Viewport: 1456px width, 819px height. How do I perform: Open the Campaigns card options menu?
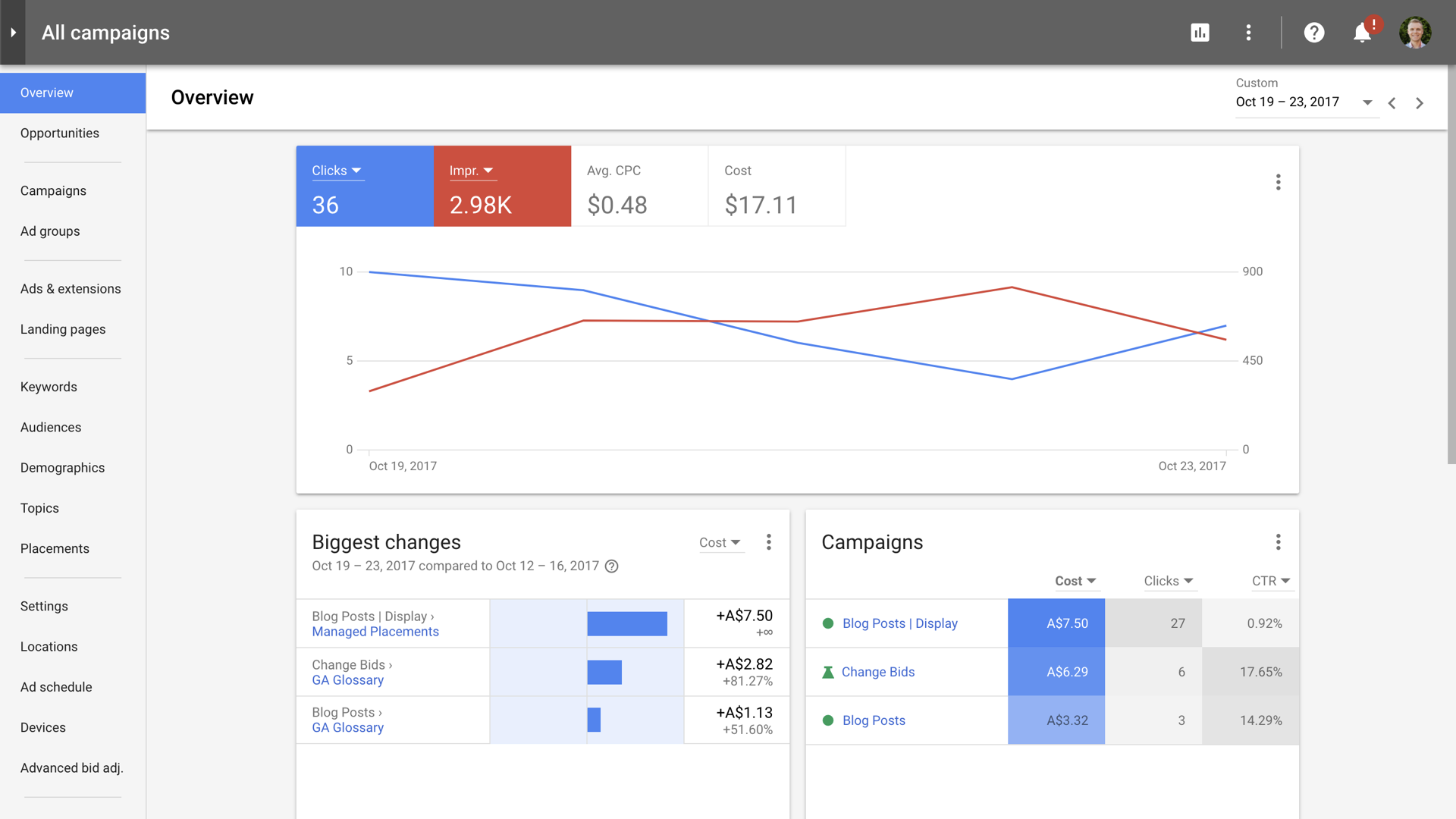click(1278, 541)
